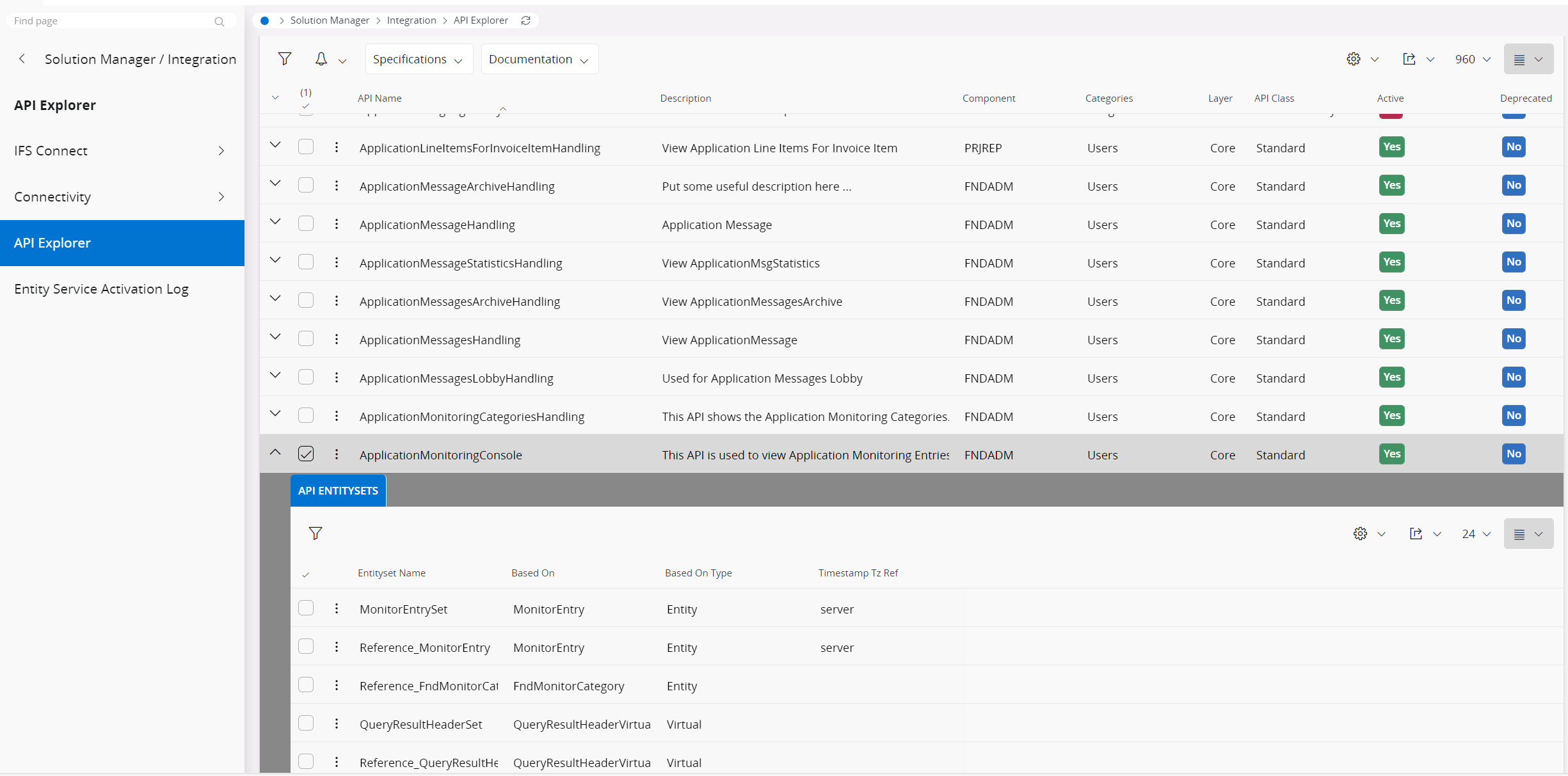The image size is (1568, 776).
Task: Select the ApplicationMessagesHandling row checkbox
Action: [x=306, y=338]
